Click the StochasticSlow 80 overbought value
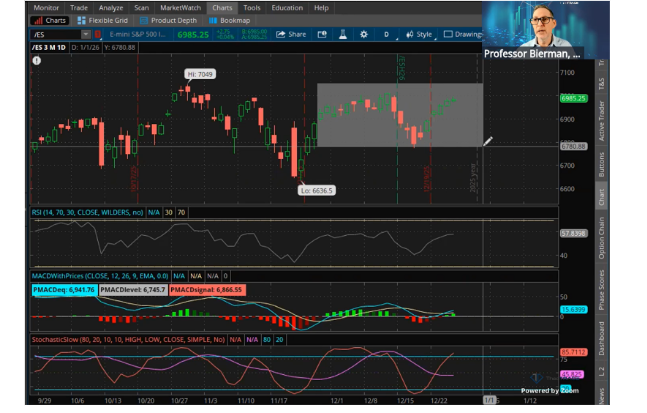This screenshot has height=413, width=647. [x=267, y=340]
